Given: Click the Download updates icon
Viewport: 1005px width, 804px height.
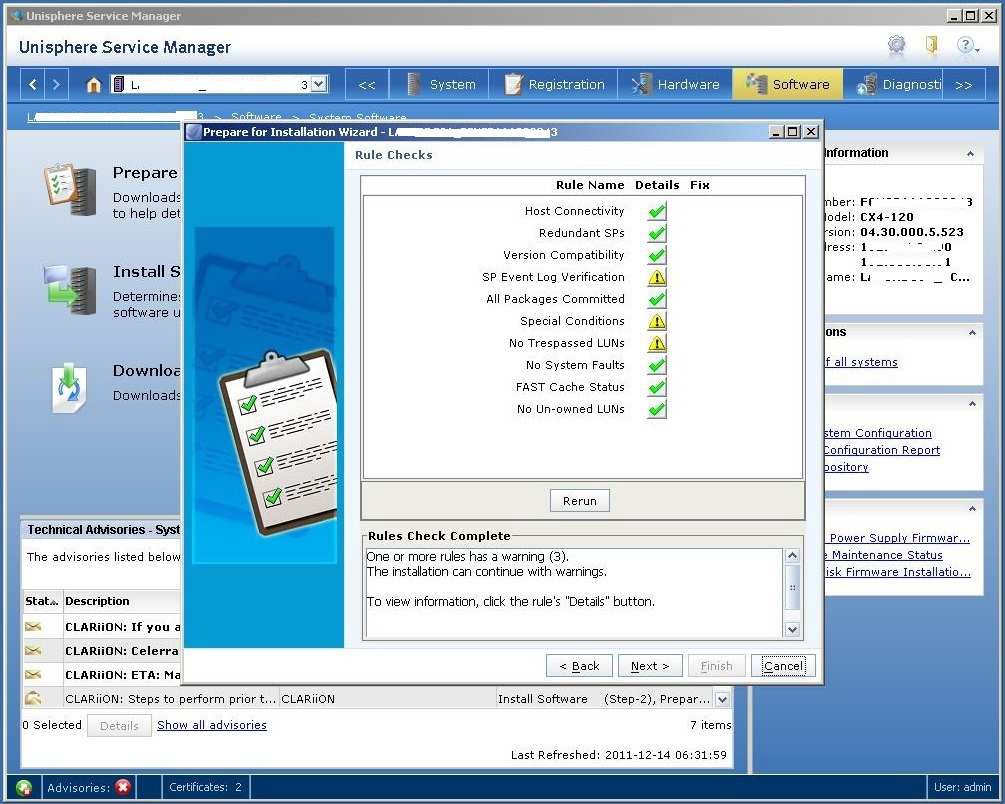Looking at the screenshot, I should tap(69, 387).
